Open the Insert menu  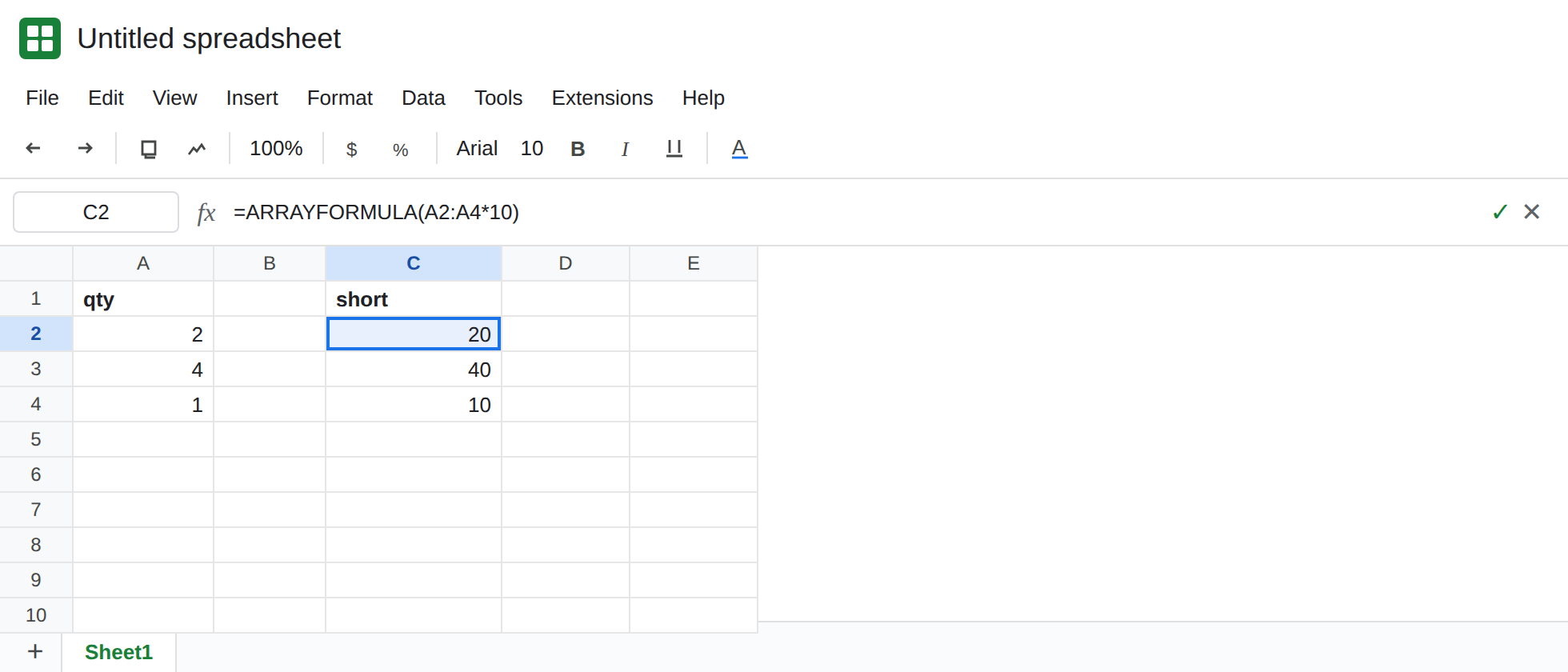pyautogui.click(x=252, y=98)
